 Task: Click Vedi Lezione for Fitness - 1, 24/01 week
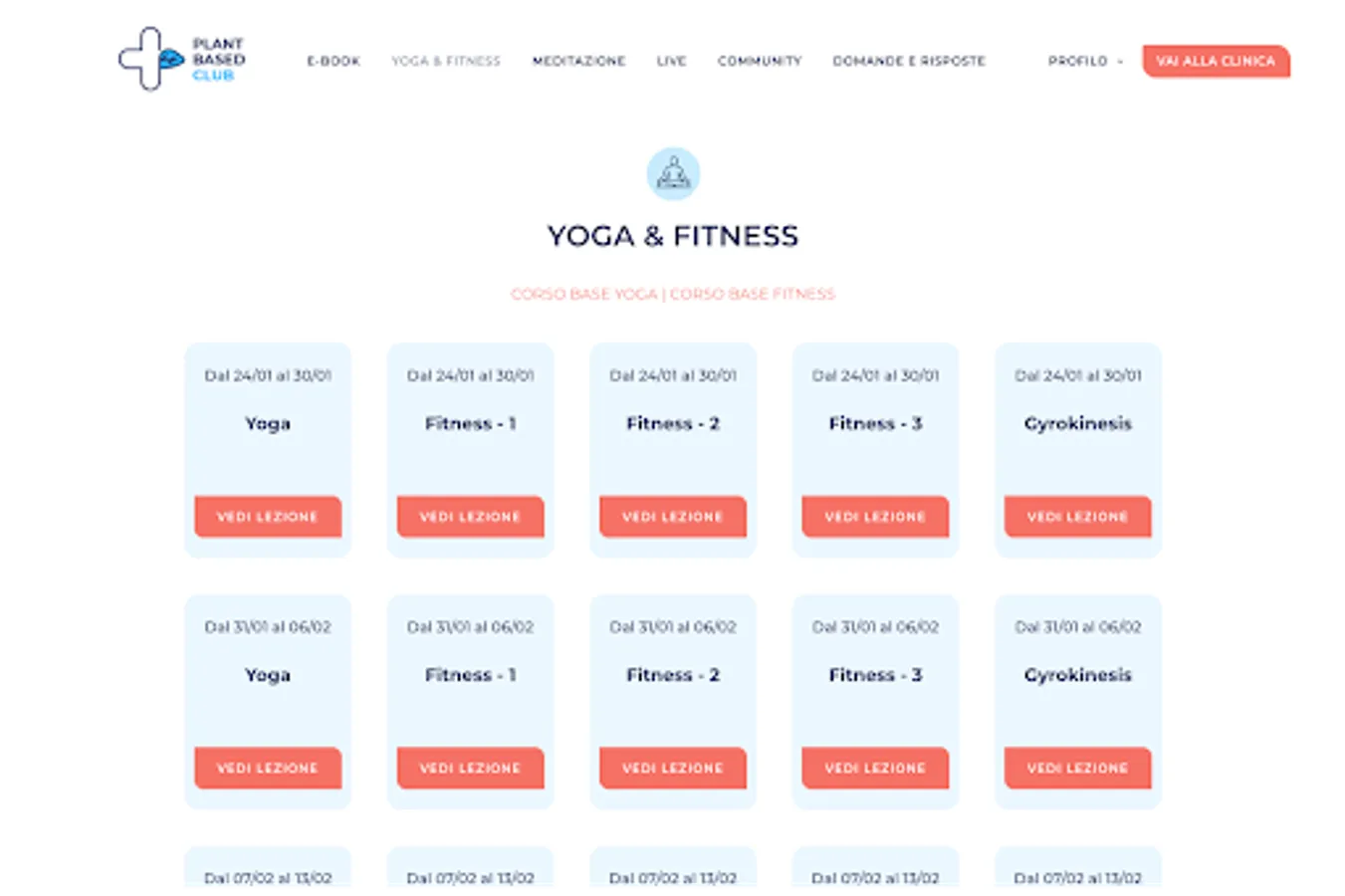point(470,517)
